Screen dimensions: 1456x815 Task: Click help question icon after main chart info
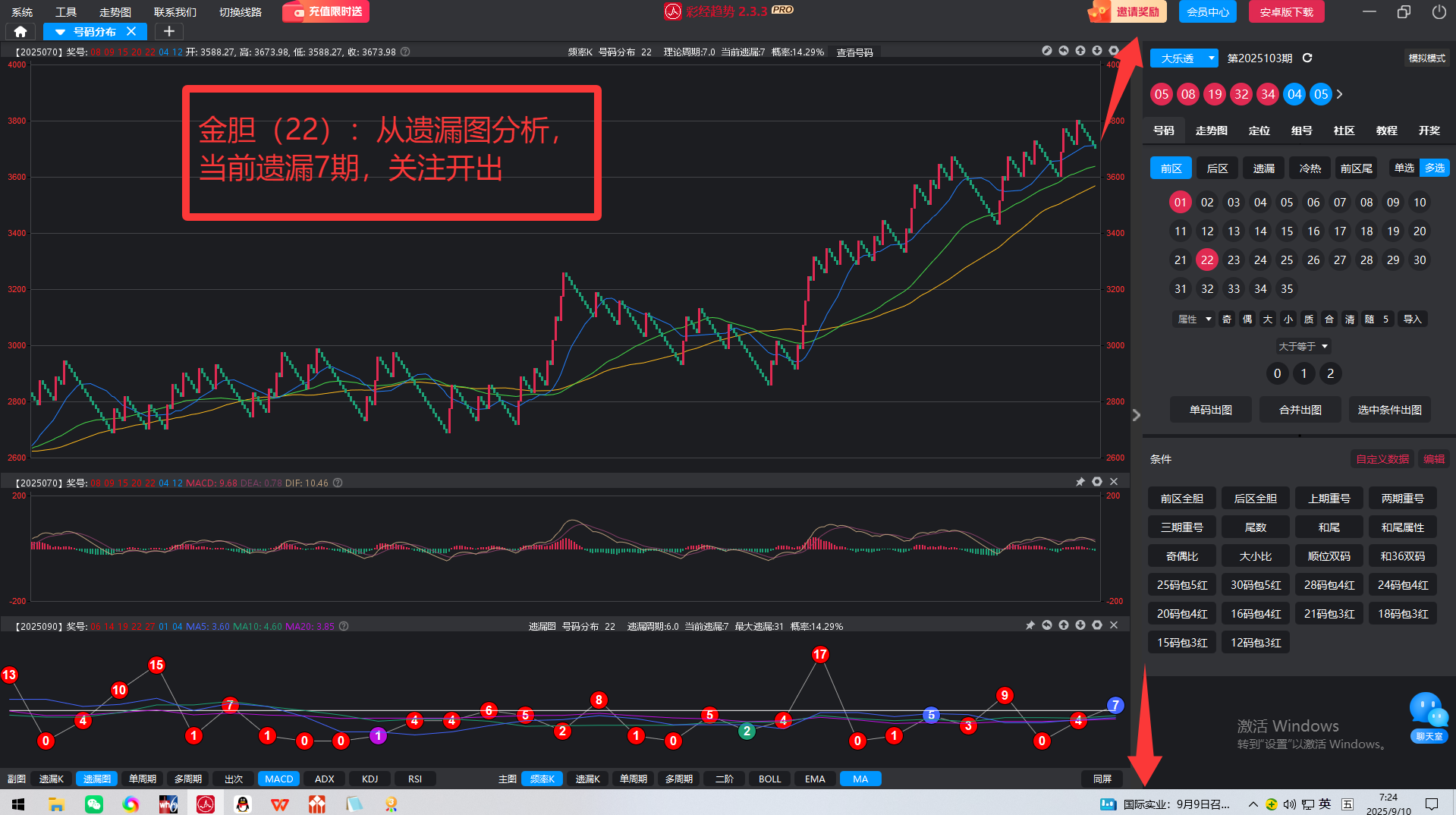(405, 52)
